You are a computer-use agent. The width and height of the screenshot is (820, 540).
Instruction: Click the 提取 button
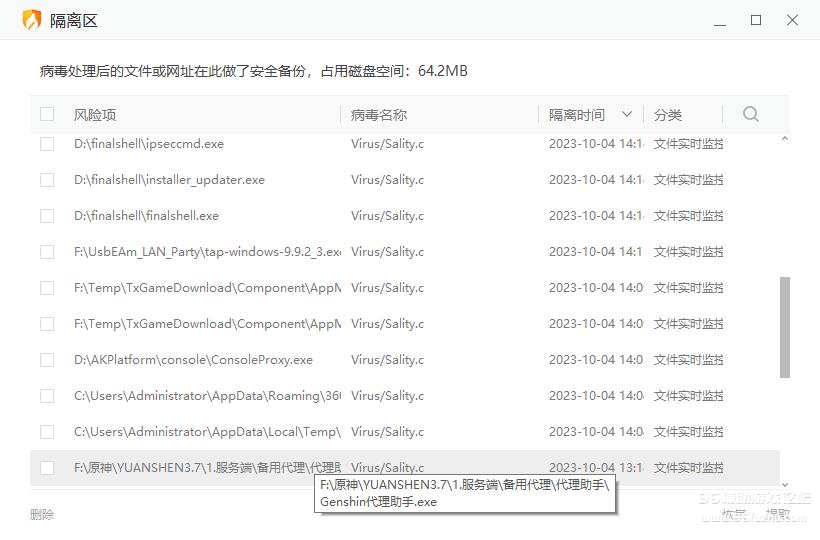click(x=778, y=515)
